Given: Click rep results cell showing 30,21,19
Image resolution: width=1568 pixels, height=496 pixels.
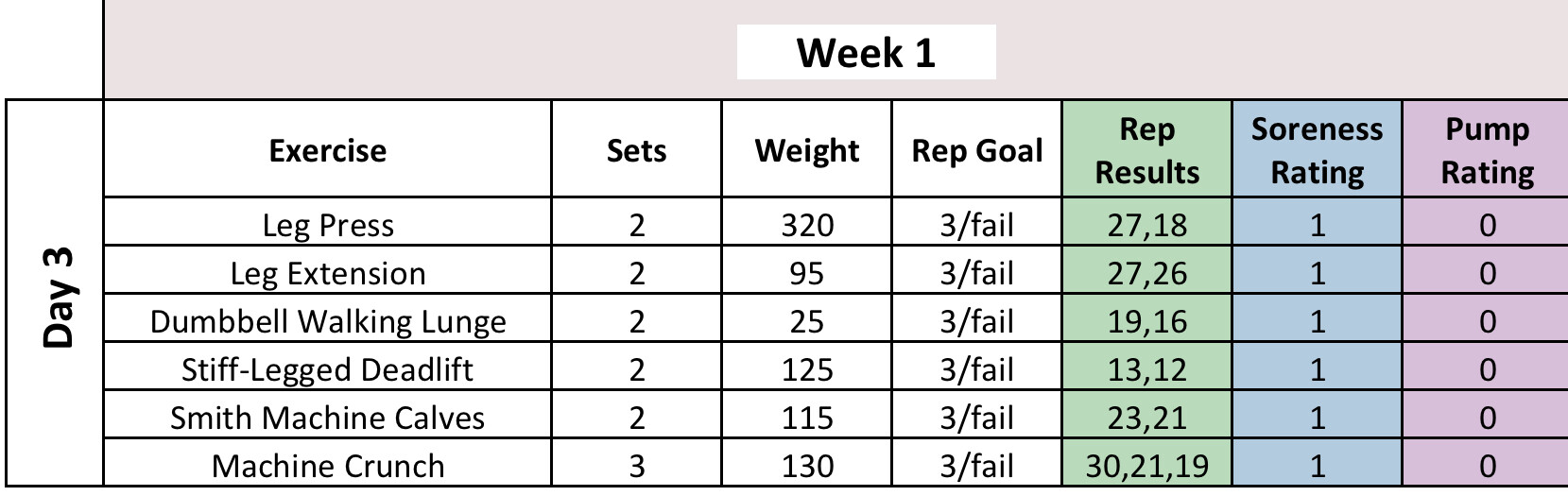Looking at the screenshot, I should [x=1146, y=466].
